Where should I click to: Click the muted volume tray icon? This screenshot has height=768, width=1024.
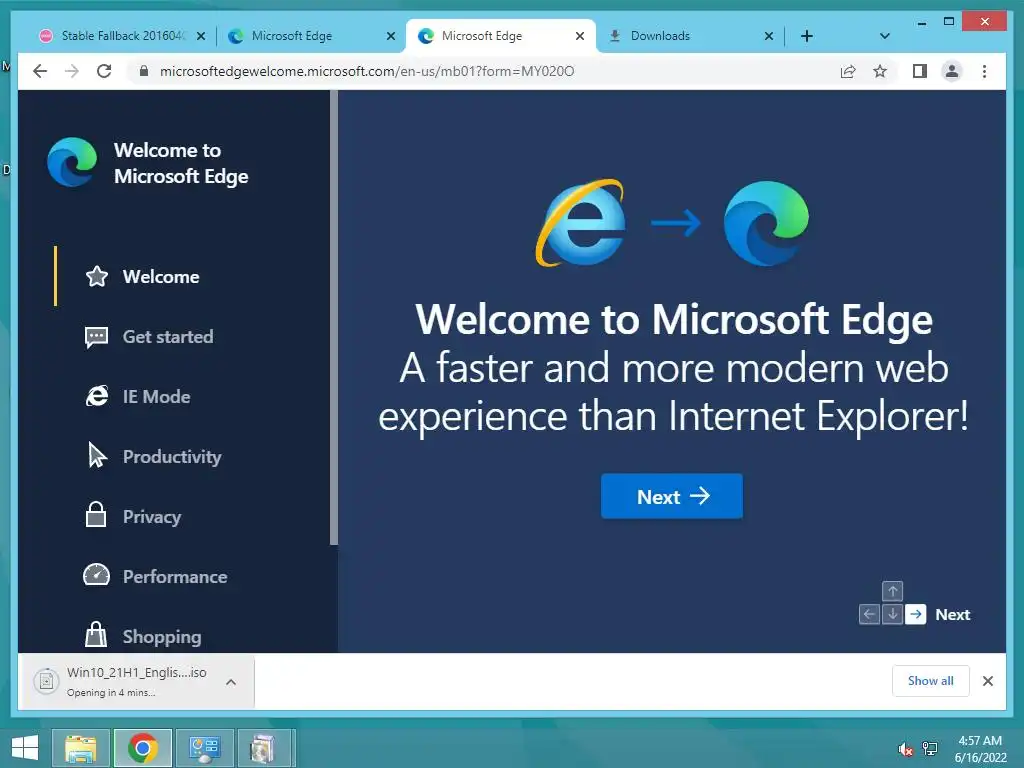[x=905, y=749]
